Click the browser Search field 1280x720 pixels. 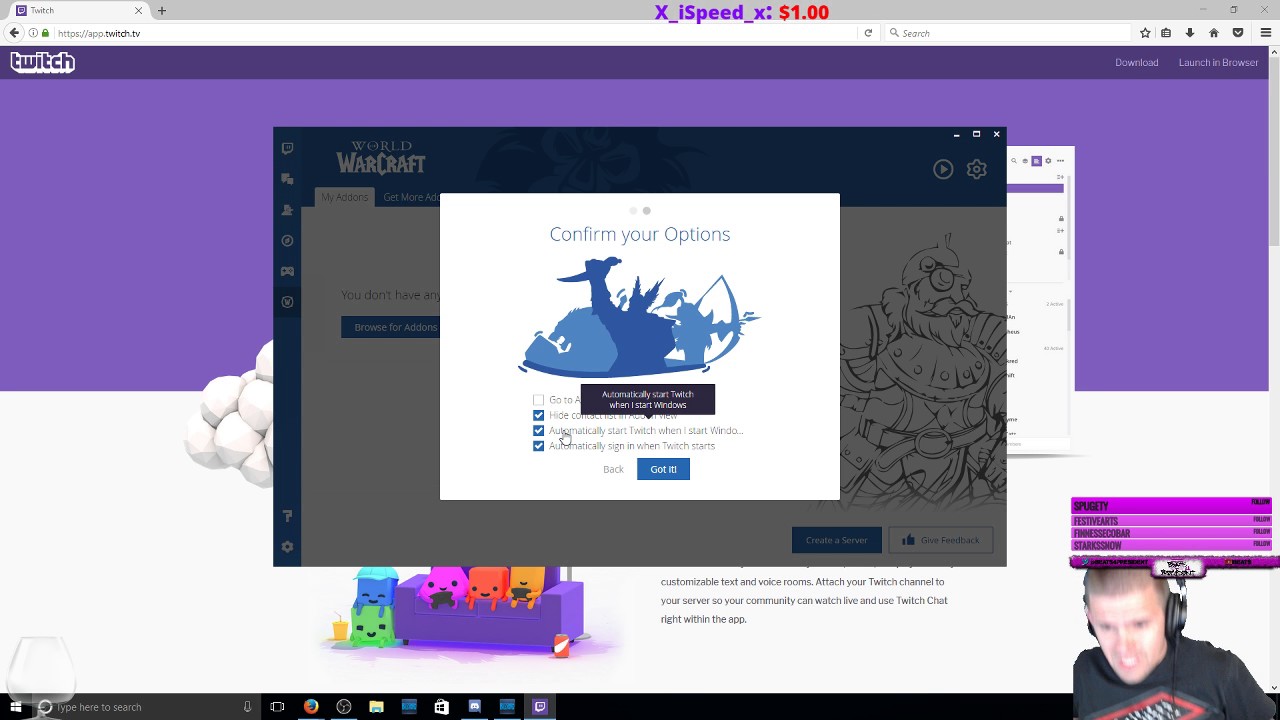pos(1007,33)
